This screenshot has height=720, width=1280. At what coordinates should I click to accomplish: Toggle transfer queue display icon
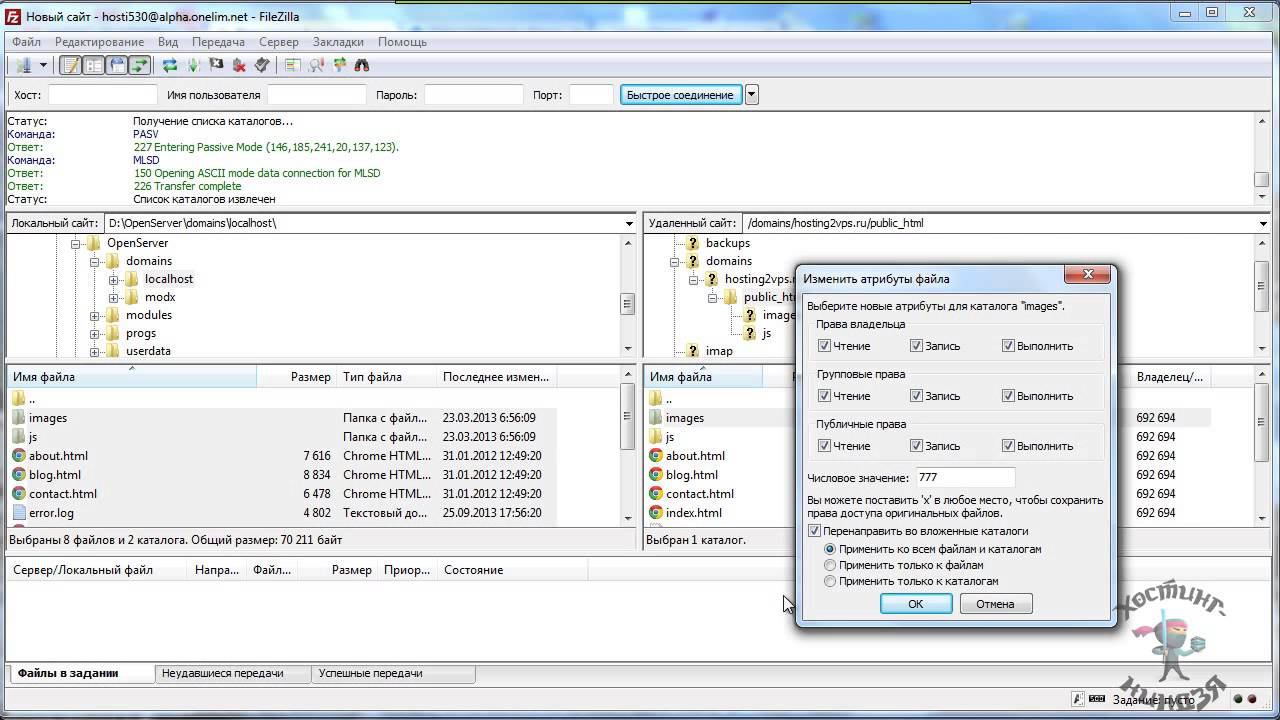[x=140, y=66]
